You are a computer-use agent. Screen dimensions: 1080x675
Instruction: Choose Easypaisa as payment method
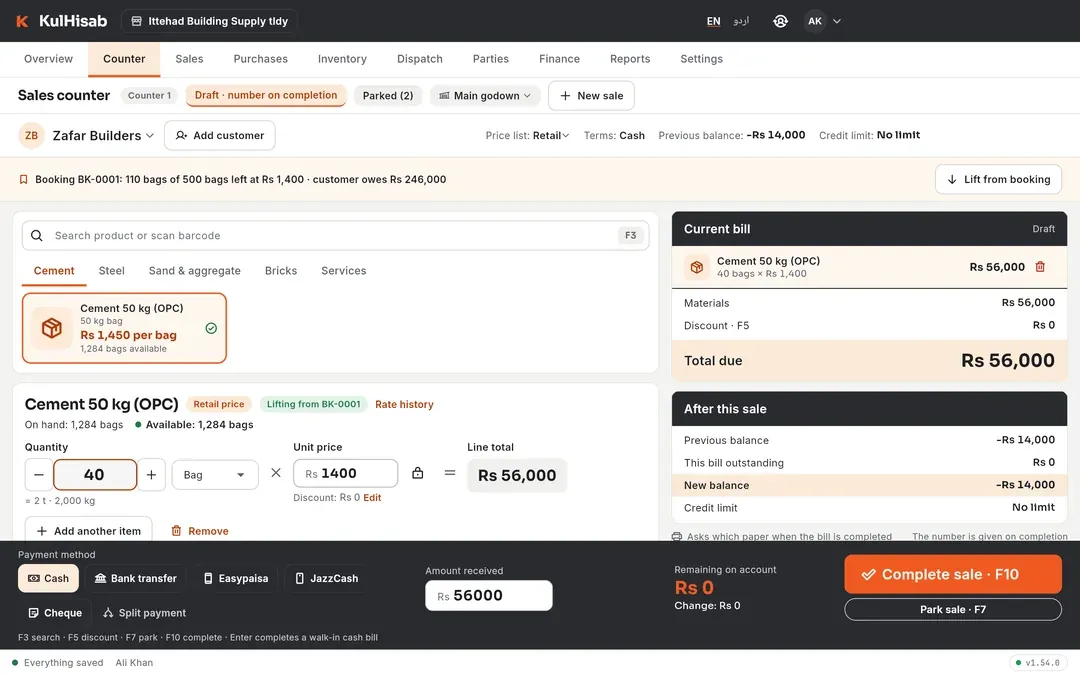click(x=236, y=579)
